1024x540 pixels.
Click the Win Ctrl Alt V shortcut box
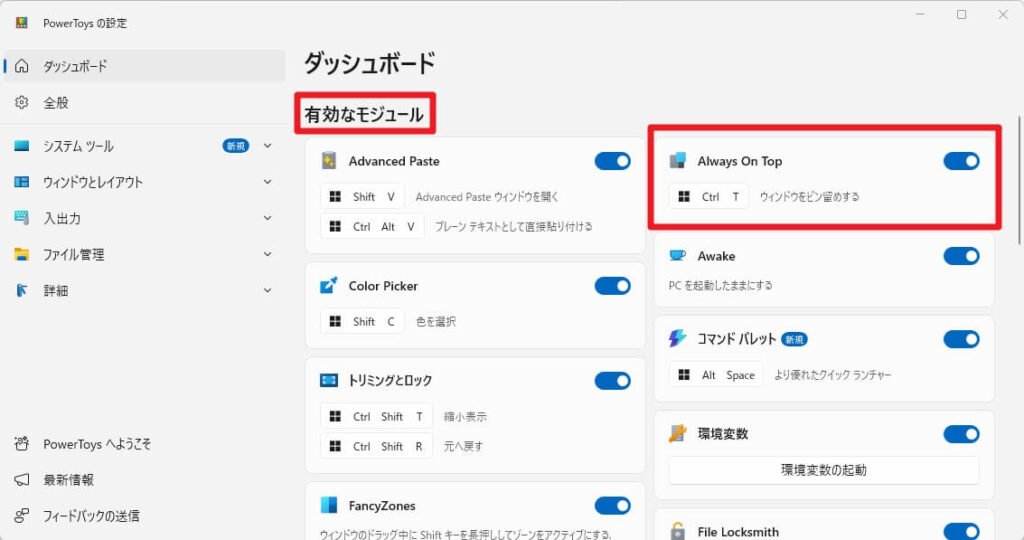click(372, 227)
